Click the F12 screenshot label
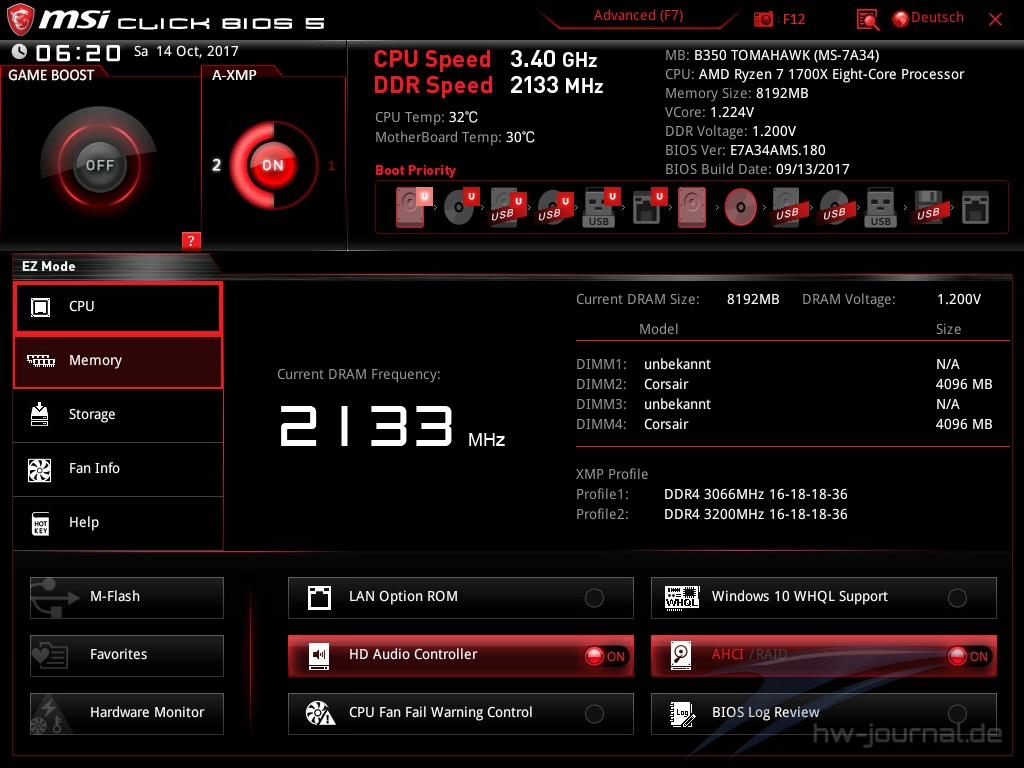The width and height of the screenshot is (1024, 768). 793,19
